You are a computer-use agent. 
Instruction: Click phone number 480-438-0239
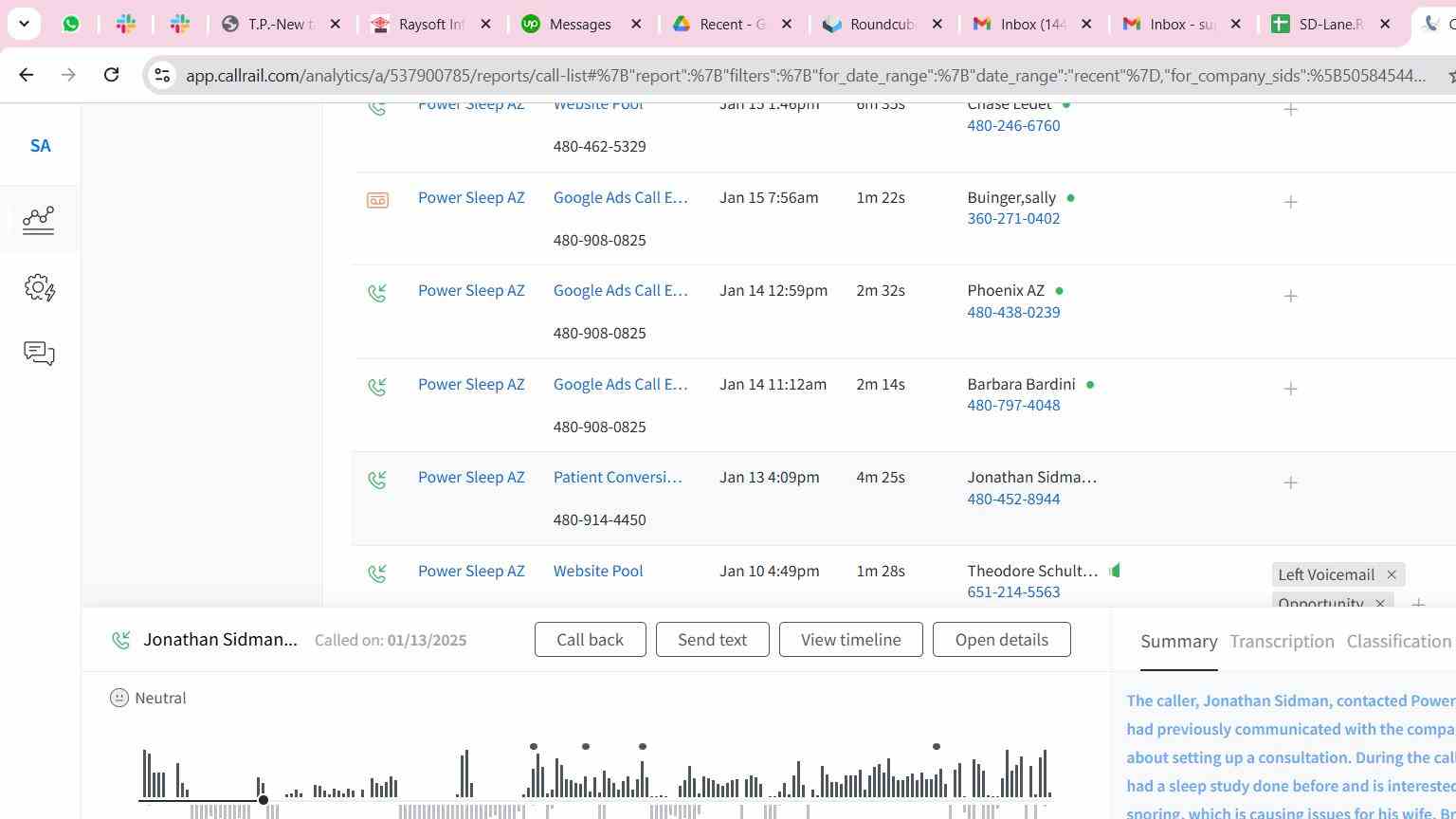coord(1013,312)
